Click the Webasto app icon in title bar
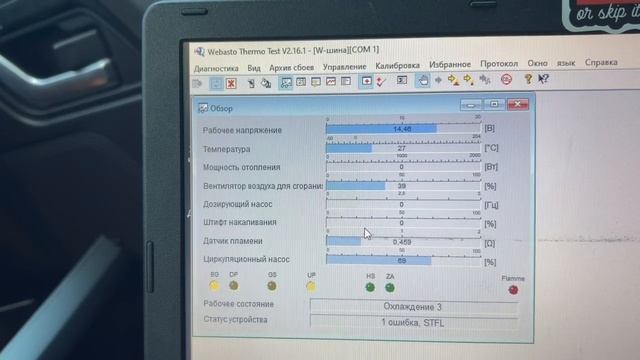The image size is (640, 360). (x=200, y=51)
